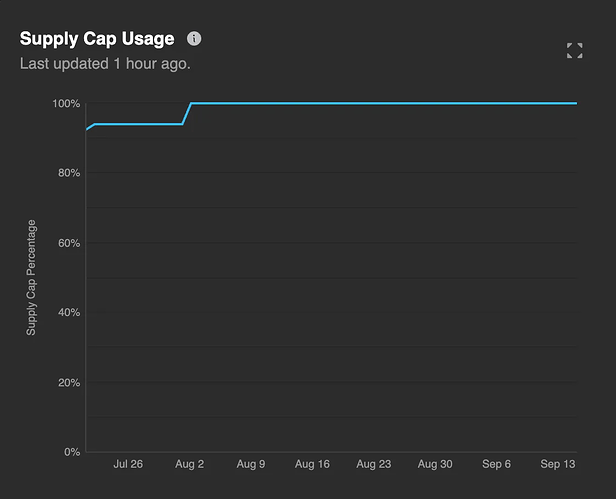Select the Aug 30 date label
This screenshot has width=616, height=499.
(x=435, y=464)
